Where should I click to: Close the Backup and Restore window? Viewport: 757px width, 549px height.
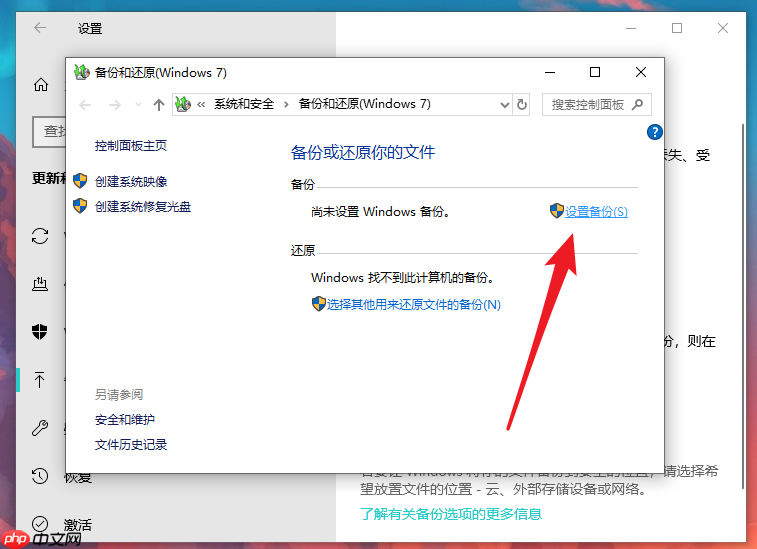641,72
